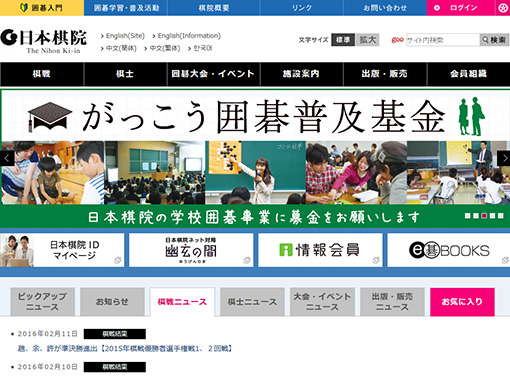Open English(Information) link
Viewport: 510px width, 380px height.
pyautogui.click(x=189, y=36)
